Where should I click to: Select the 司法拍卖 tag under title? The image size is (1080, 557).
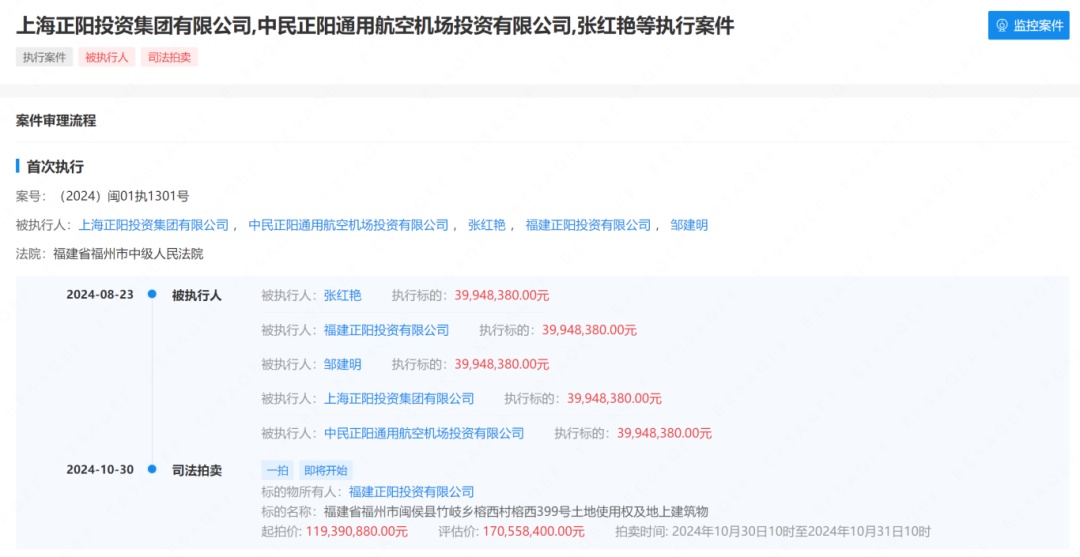(169, 57)
